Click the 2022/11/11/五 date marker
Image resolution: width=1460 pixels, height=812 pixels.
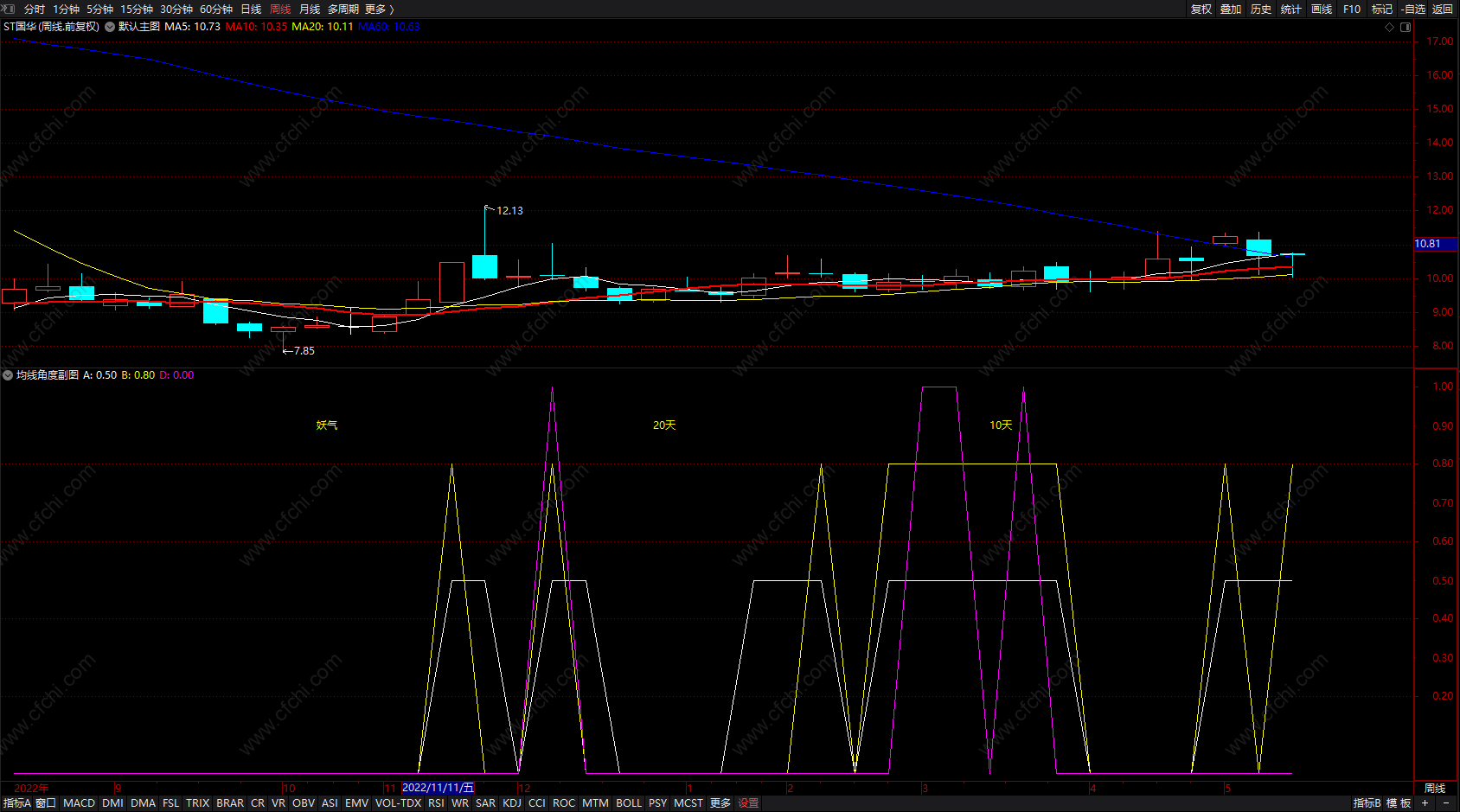click(x=438, y=788)
